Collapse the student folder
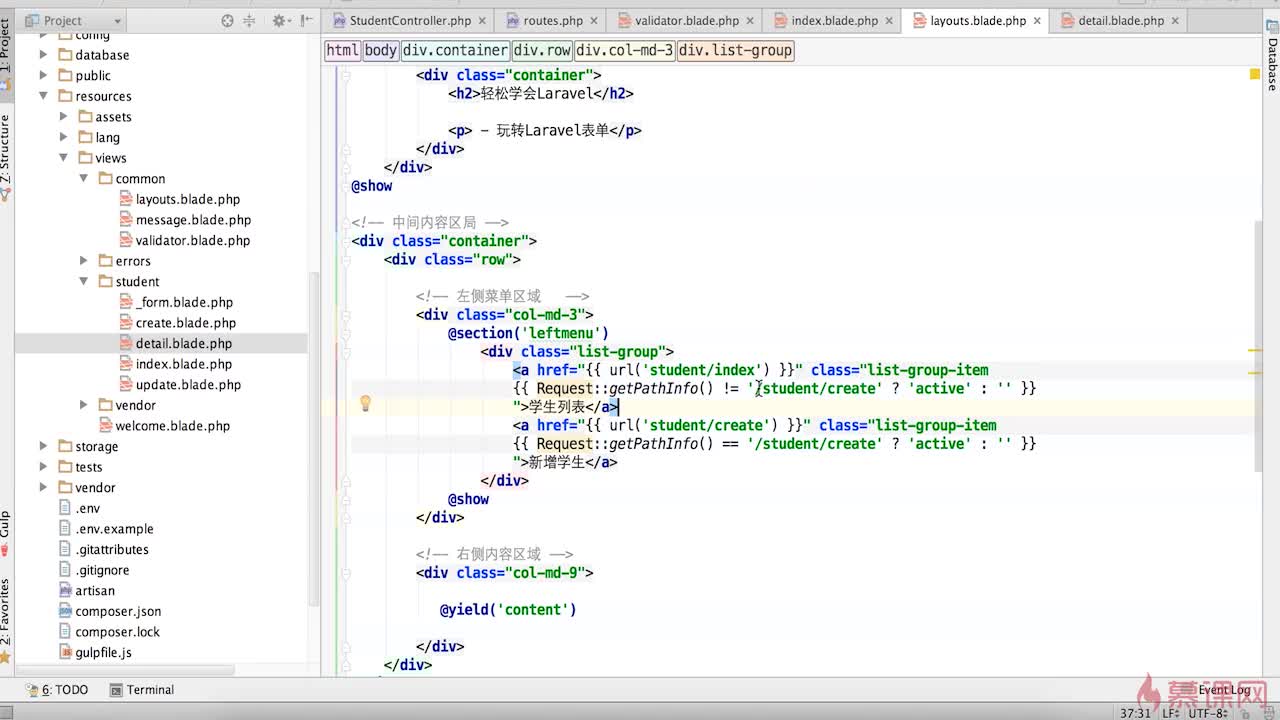Image resolution: width=1280 pixels, height=720 pixels. [x=84, y=282]
